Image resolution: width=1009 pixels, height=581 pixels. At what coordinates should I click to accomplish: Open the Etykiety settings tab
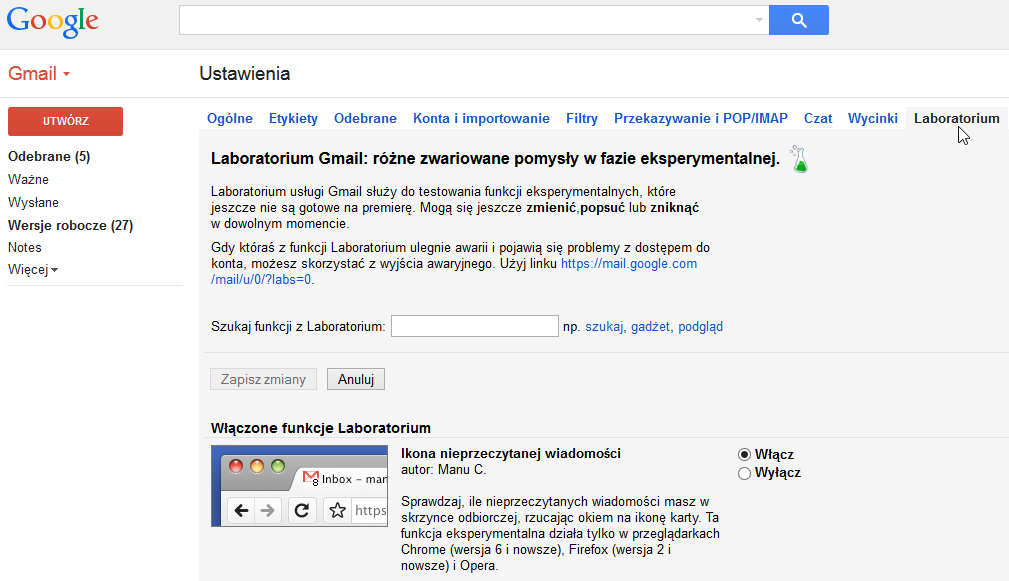pyautogui.click(x=293, y=118)
